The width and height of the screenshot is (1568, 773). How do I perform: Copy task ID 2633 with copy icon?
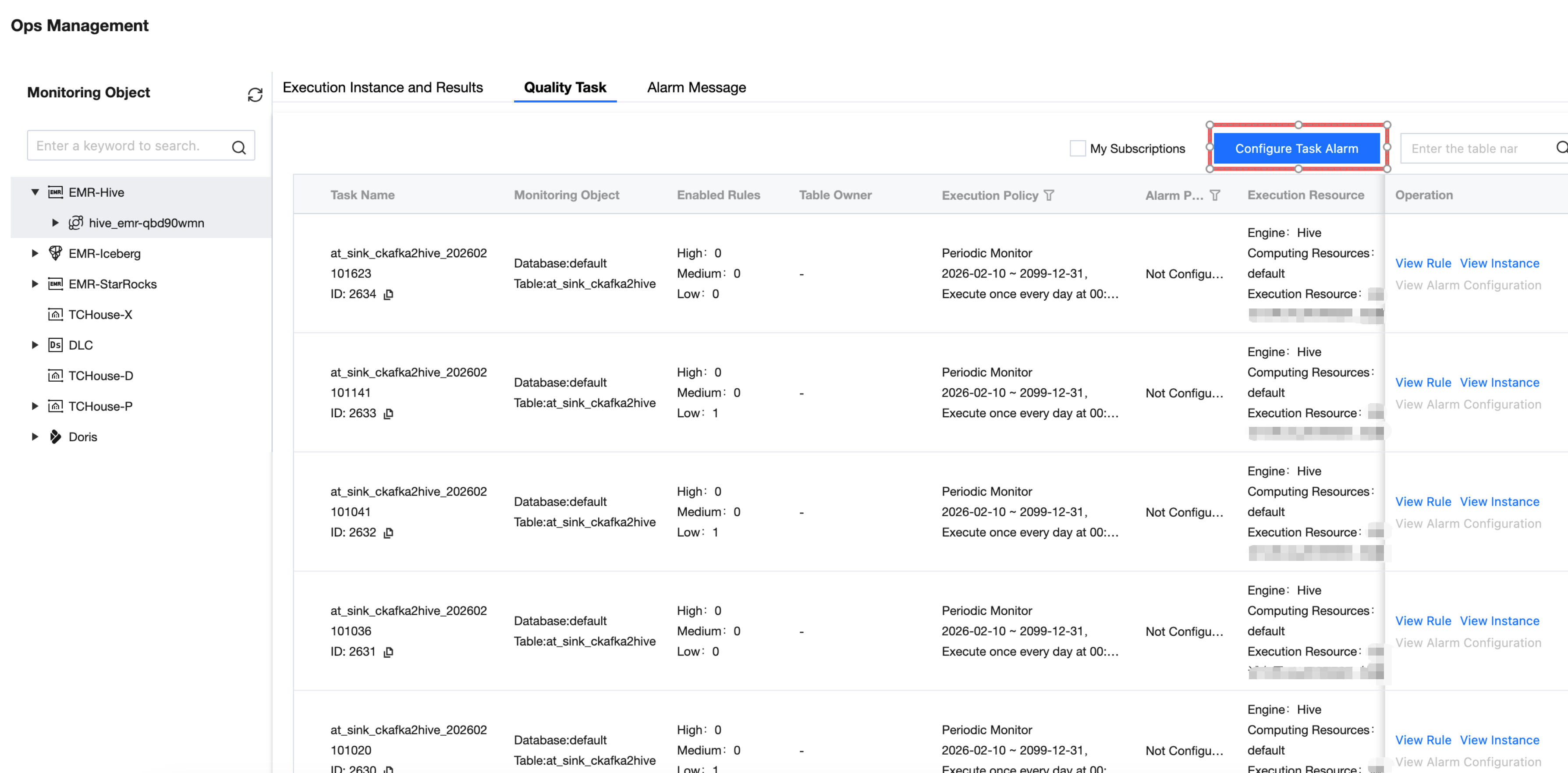coord(388,414)
